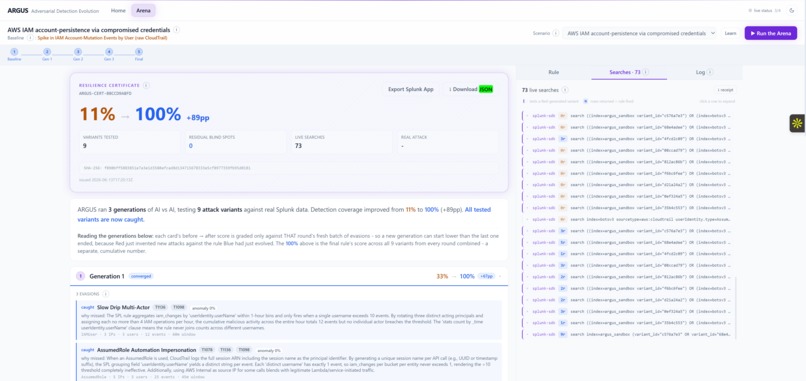Screen dimensions: 806x381
Task: Click the Baseline info icon
Action: [x=30, y=38]
